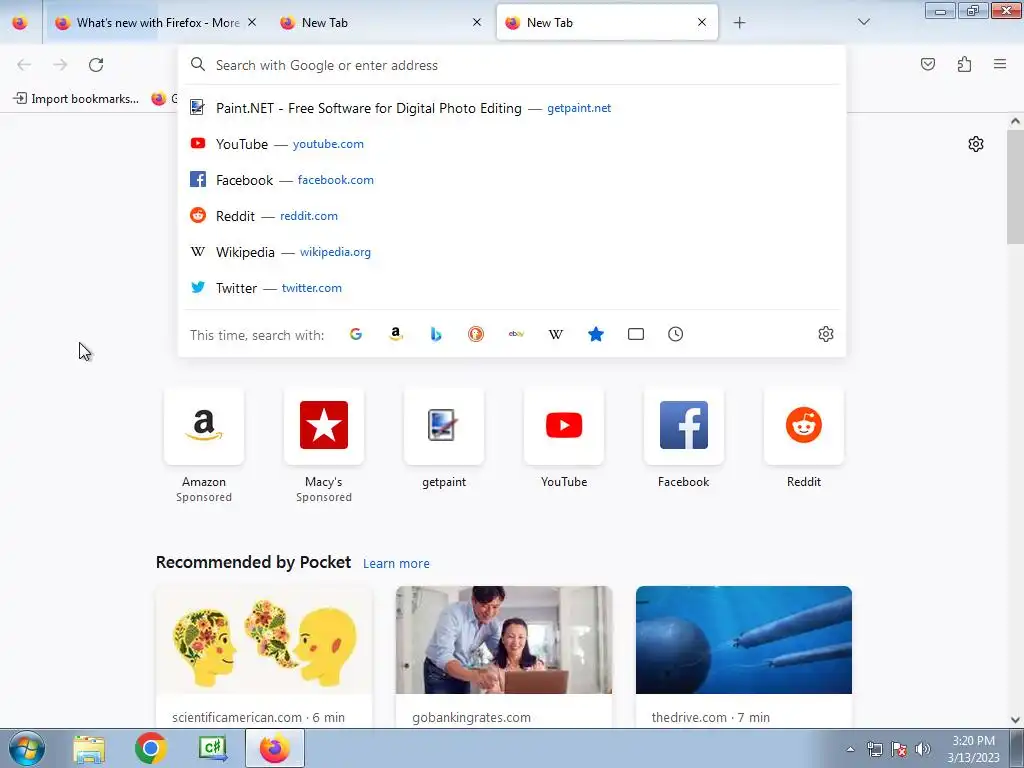Search bookmarks using the star icon

pos(596,334)
